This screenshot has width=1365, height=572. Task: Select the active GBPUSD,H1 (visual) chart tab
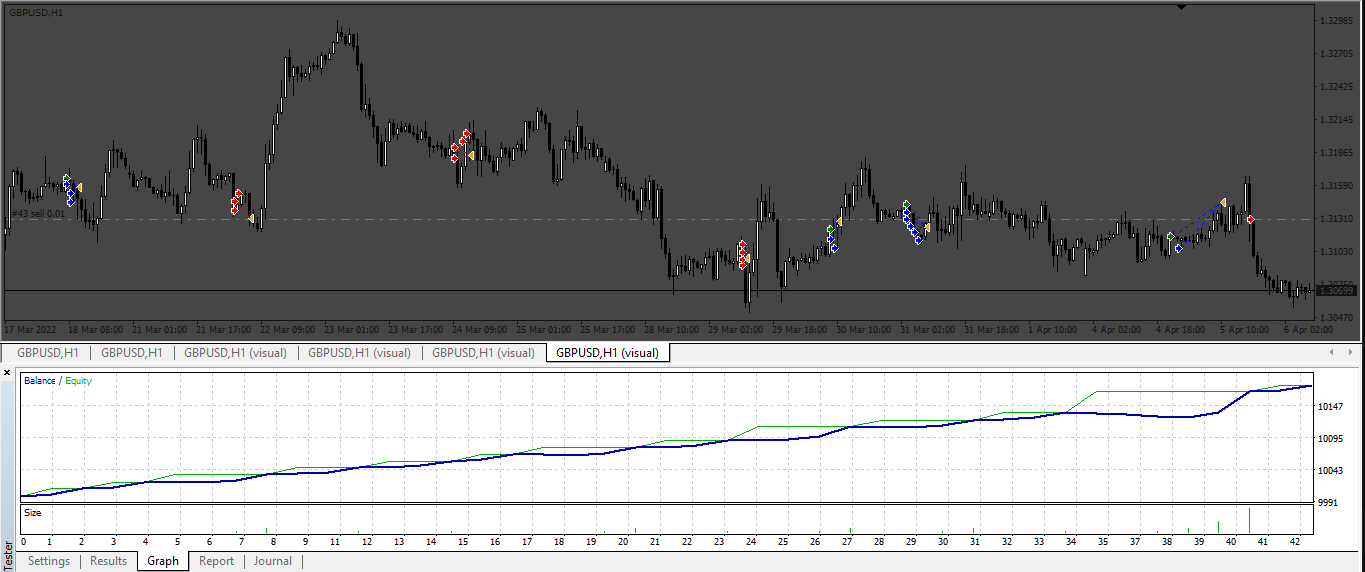click(x=607, y=352)
